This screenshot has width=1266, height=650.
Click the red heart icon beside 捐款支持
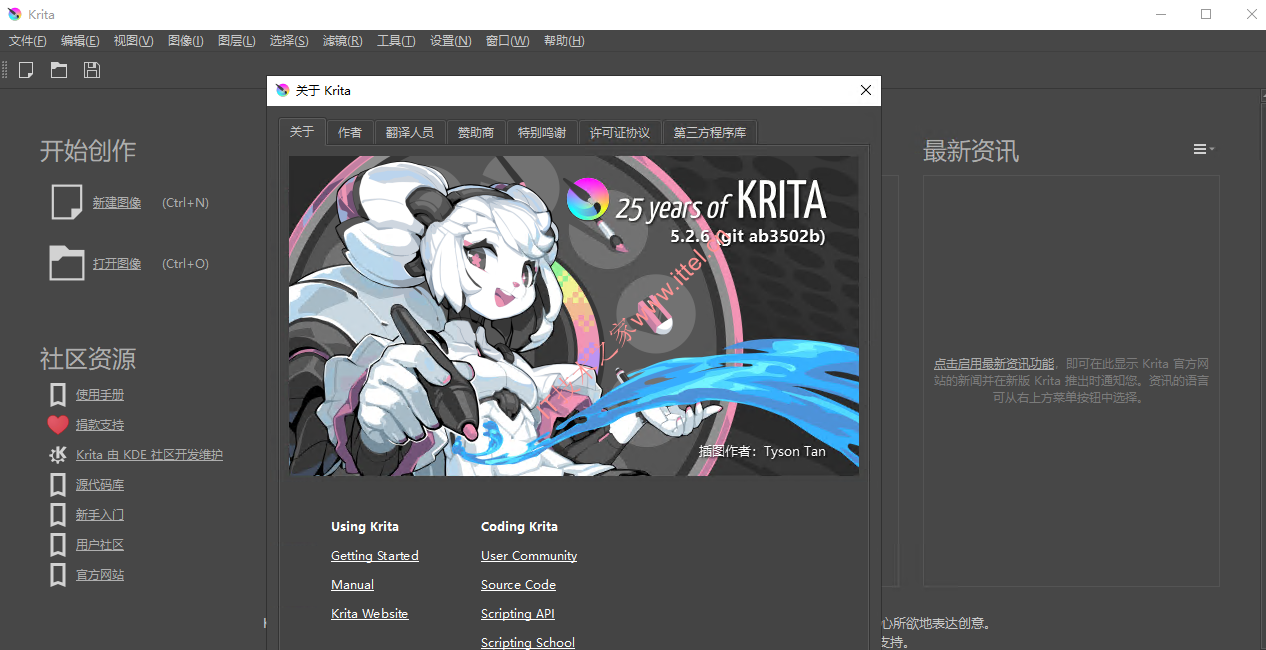tap(58, 425)
